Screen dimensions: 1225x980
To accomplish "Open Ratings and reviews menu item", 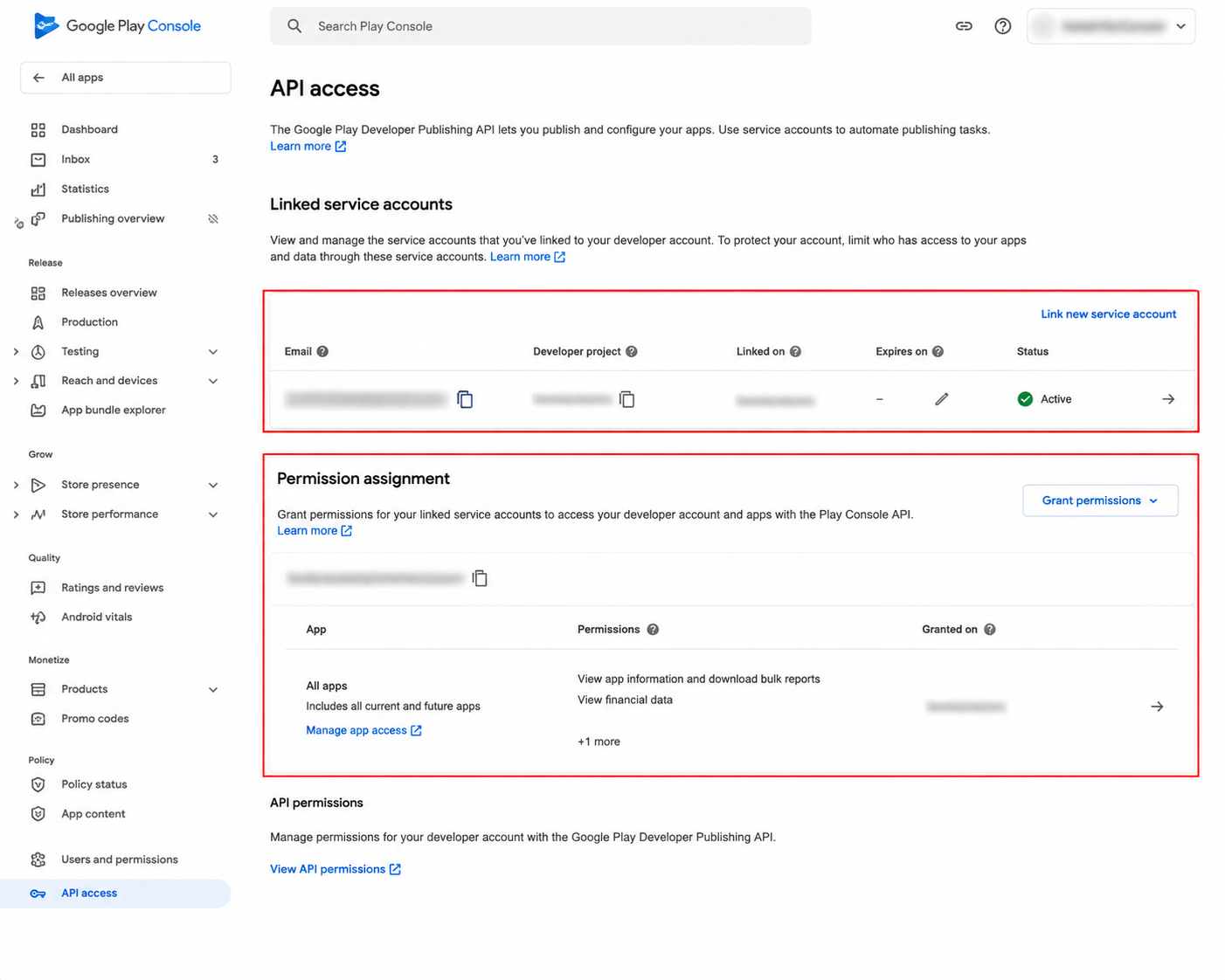I will coord(113,588).
